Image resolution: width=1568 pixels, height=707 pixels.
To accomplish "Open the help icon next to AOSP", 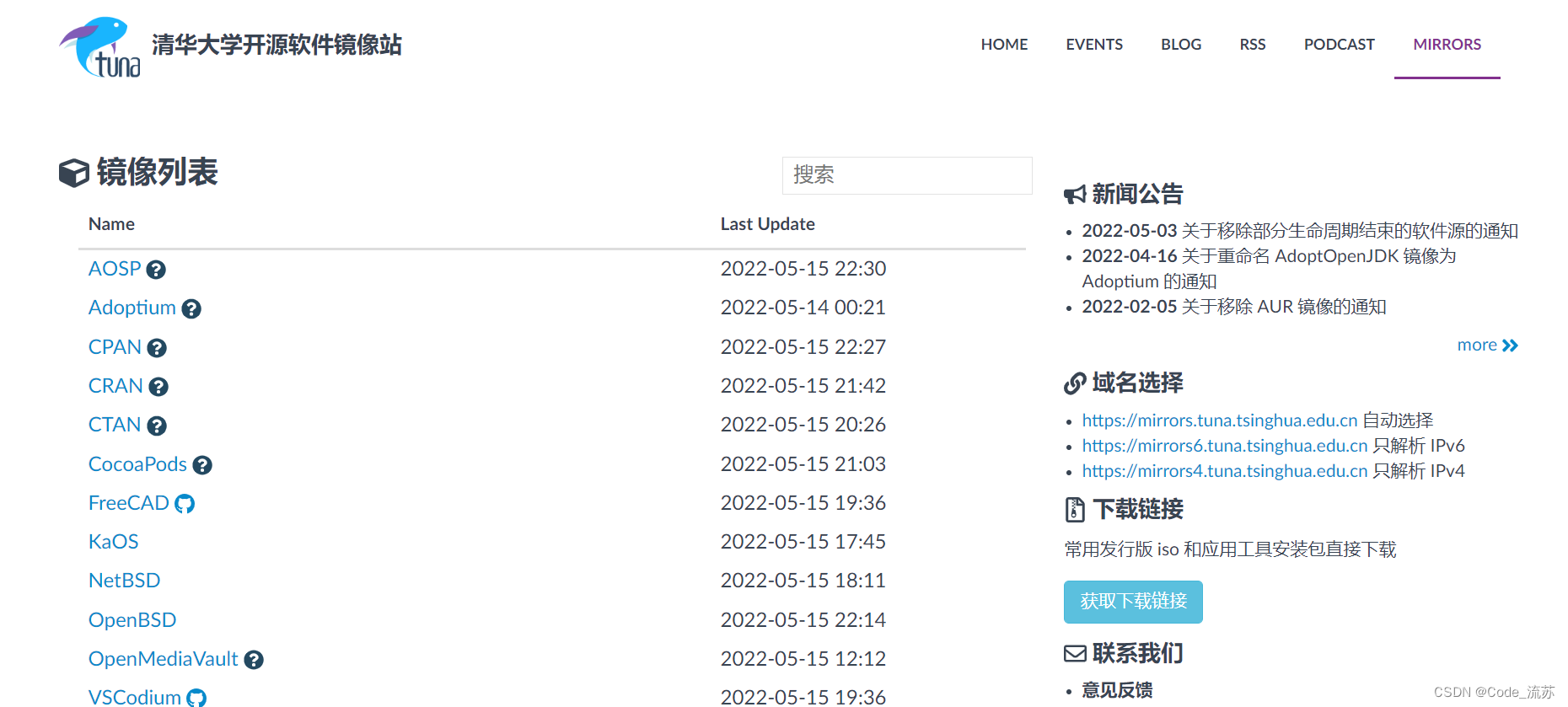I will point(156,270).
